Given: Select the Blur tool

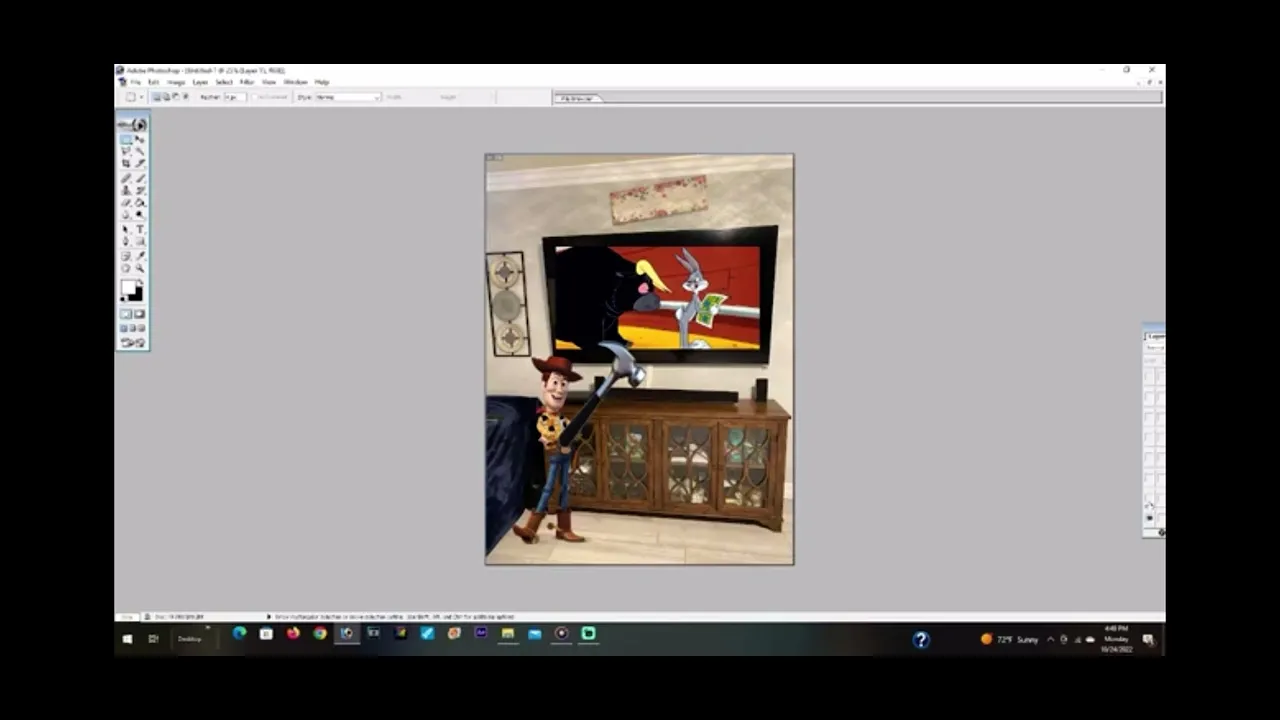Looking at the screenshot, I should point(127,215).
